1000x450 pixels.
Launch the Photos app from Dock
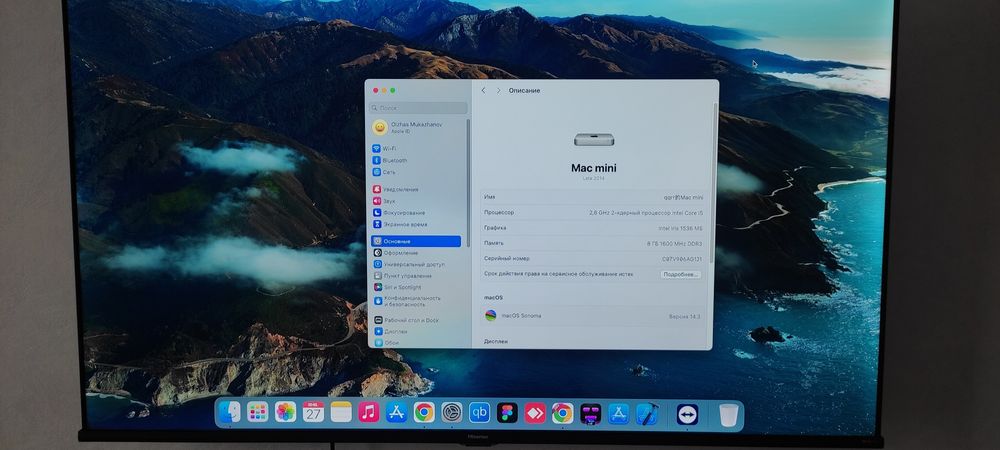[285, 412]
